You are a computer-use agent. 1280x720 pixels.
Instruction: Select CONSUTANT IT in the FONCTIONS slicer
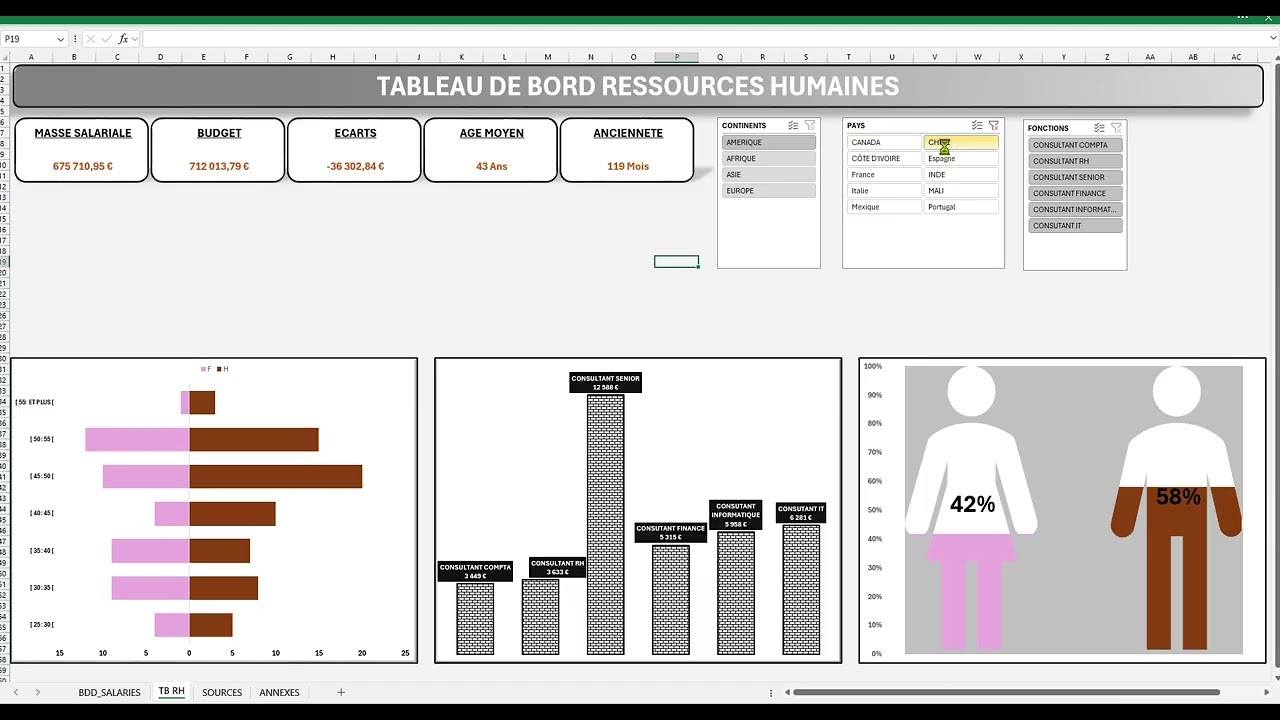[x=1075, y=225]
